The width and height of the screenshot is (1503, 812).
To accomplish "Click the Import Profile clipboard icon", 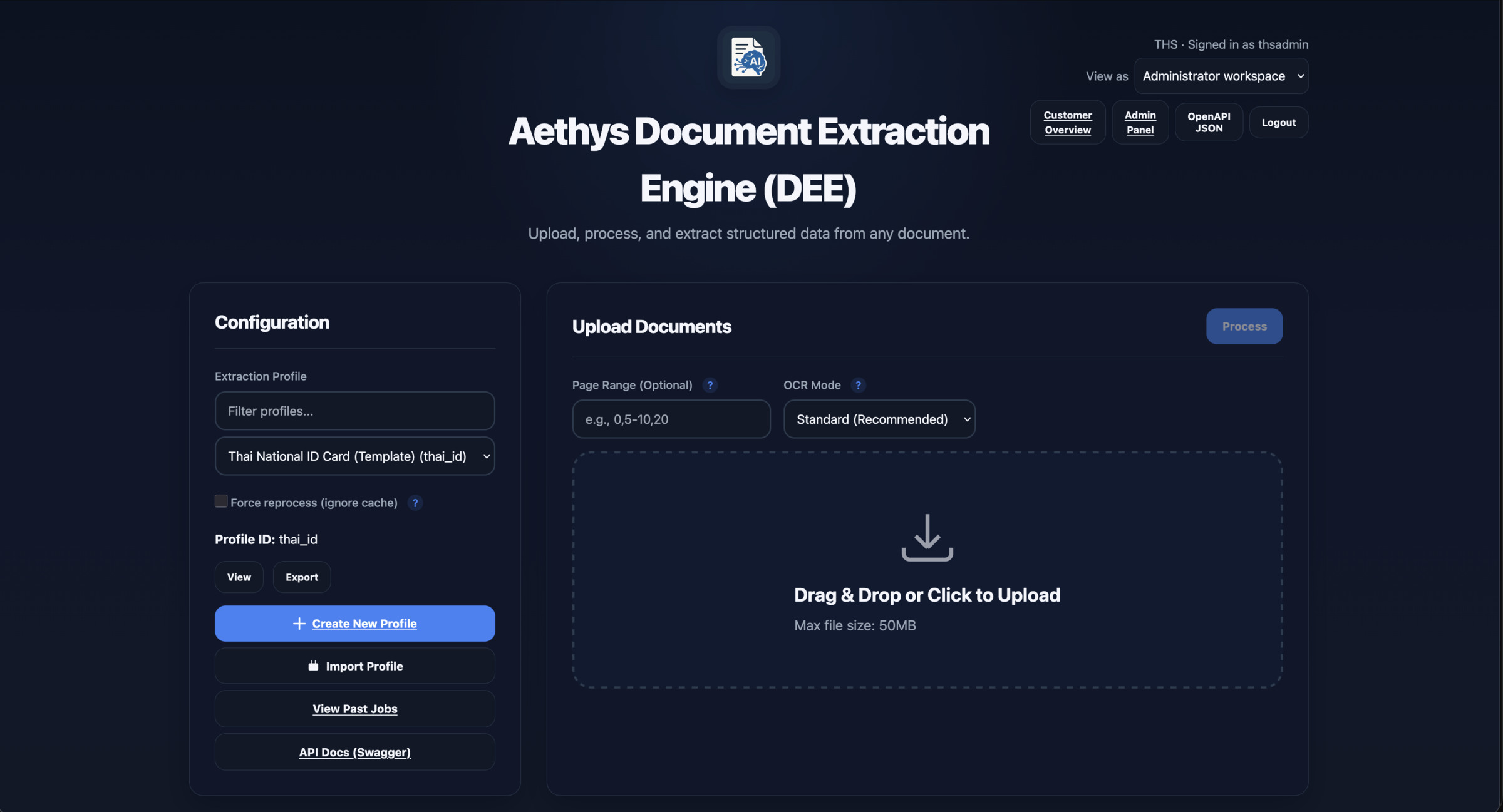I will tap(313, 666).
